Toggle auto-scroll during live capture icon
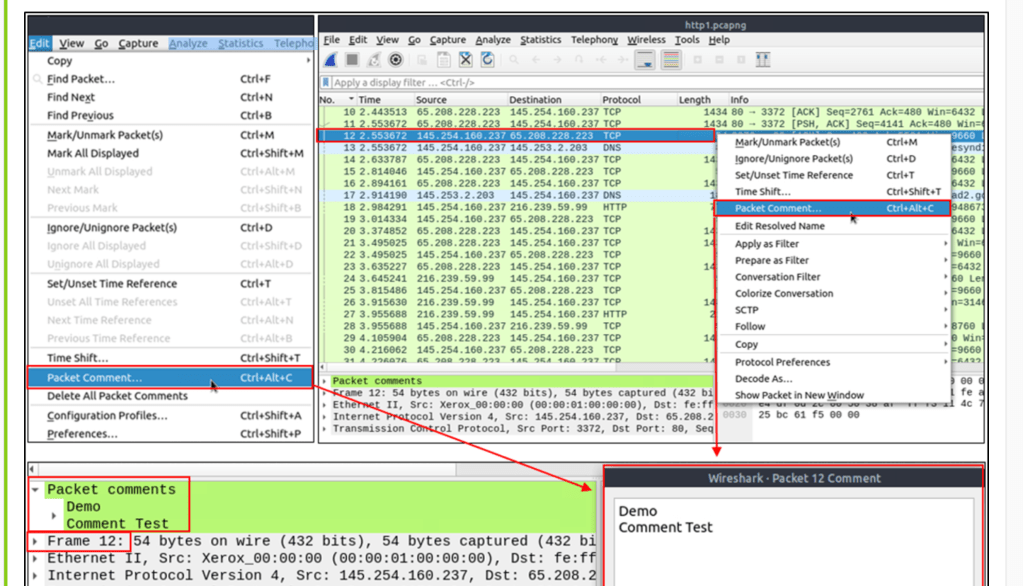Screen dimensions: 1023x586 click(645, 61)
